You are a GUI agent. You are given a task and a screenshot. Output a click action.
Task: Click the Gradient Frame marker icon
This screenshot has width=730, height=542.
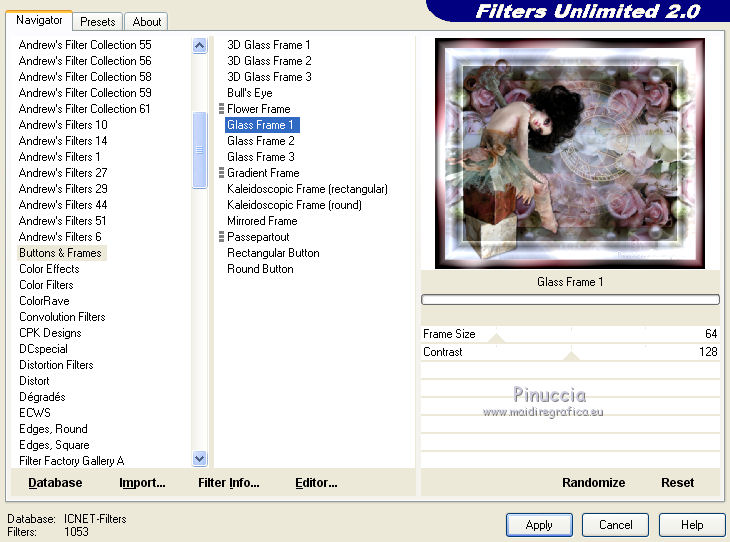[x=222, y=173]
